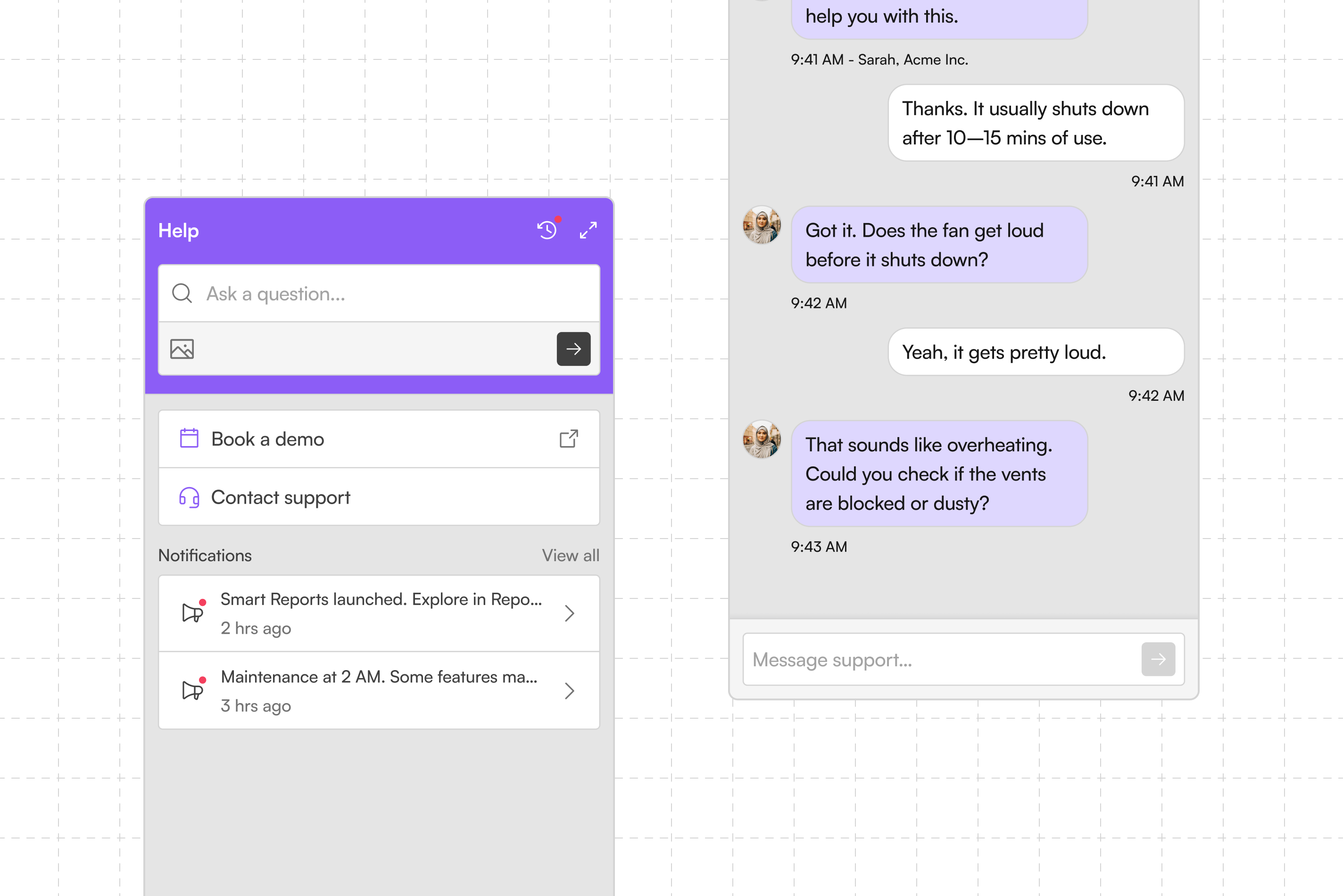Click megaphone icon for Maintenance notification

[x=193, y=690]
